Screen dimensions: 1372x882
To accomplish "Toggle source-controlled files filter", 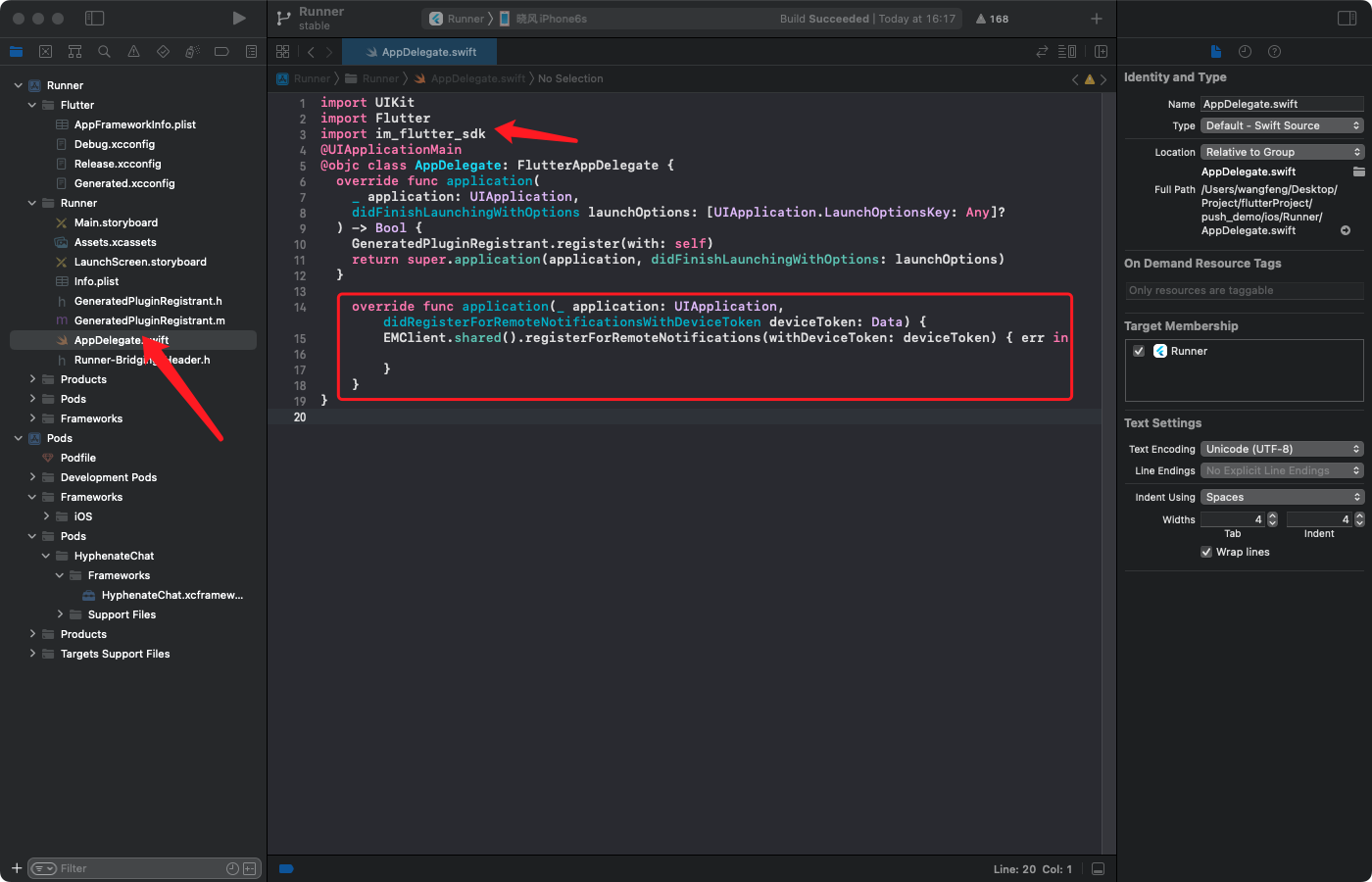I will click(x=249, y=868).
